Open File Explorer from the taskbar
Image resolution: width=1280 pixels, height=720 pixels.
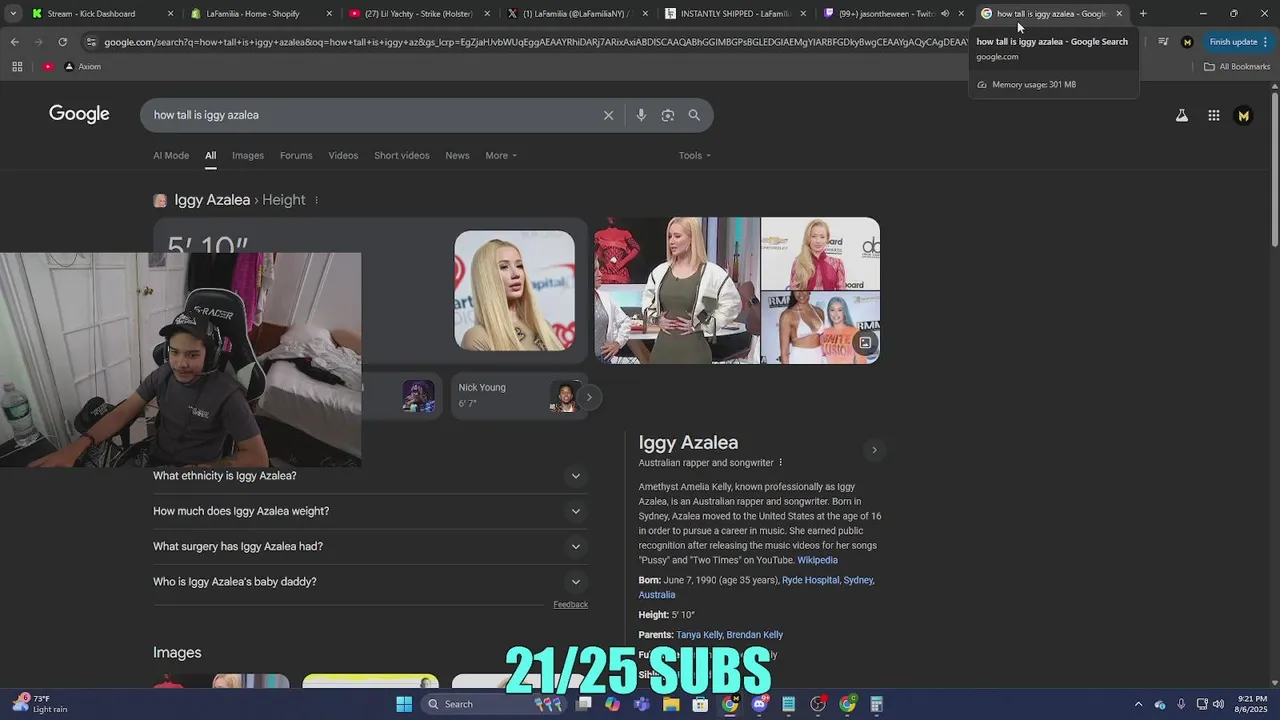(x=671, y=704)
